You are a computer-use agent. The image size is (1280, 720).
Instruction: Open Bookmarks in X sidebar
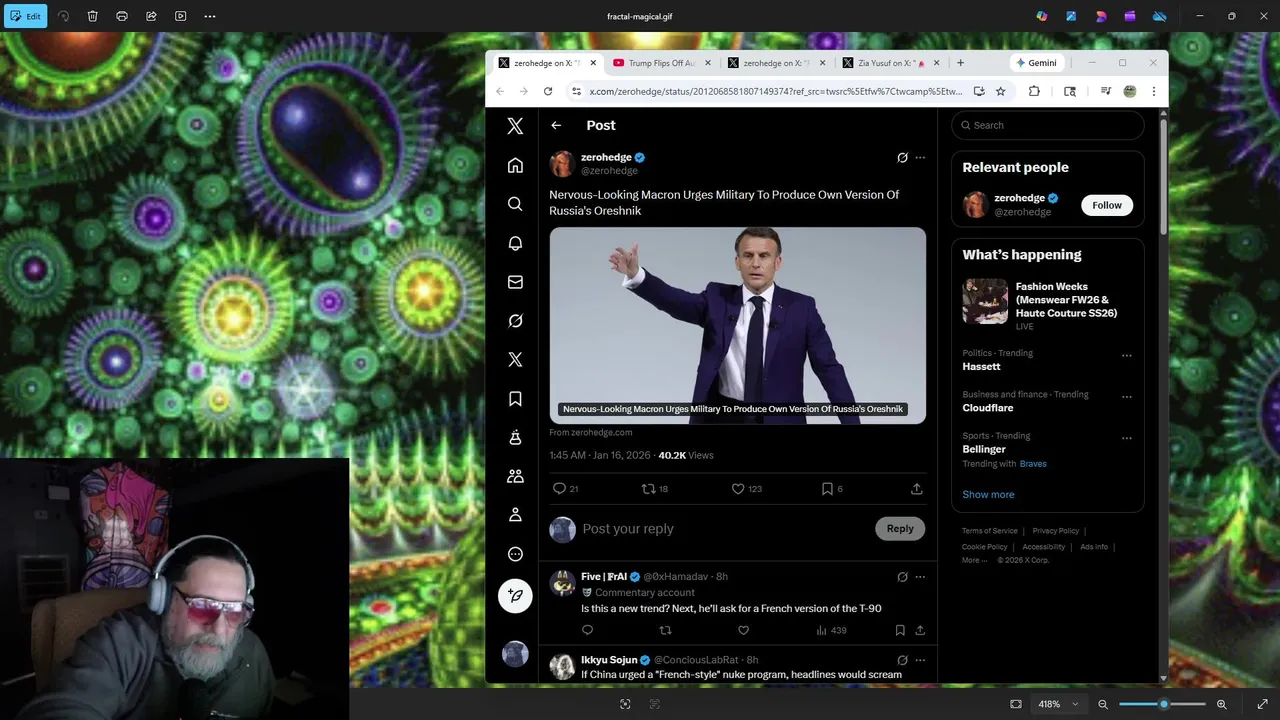click(515, 398)
